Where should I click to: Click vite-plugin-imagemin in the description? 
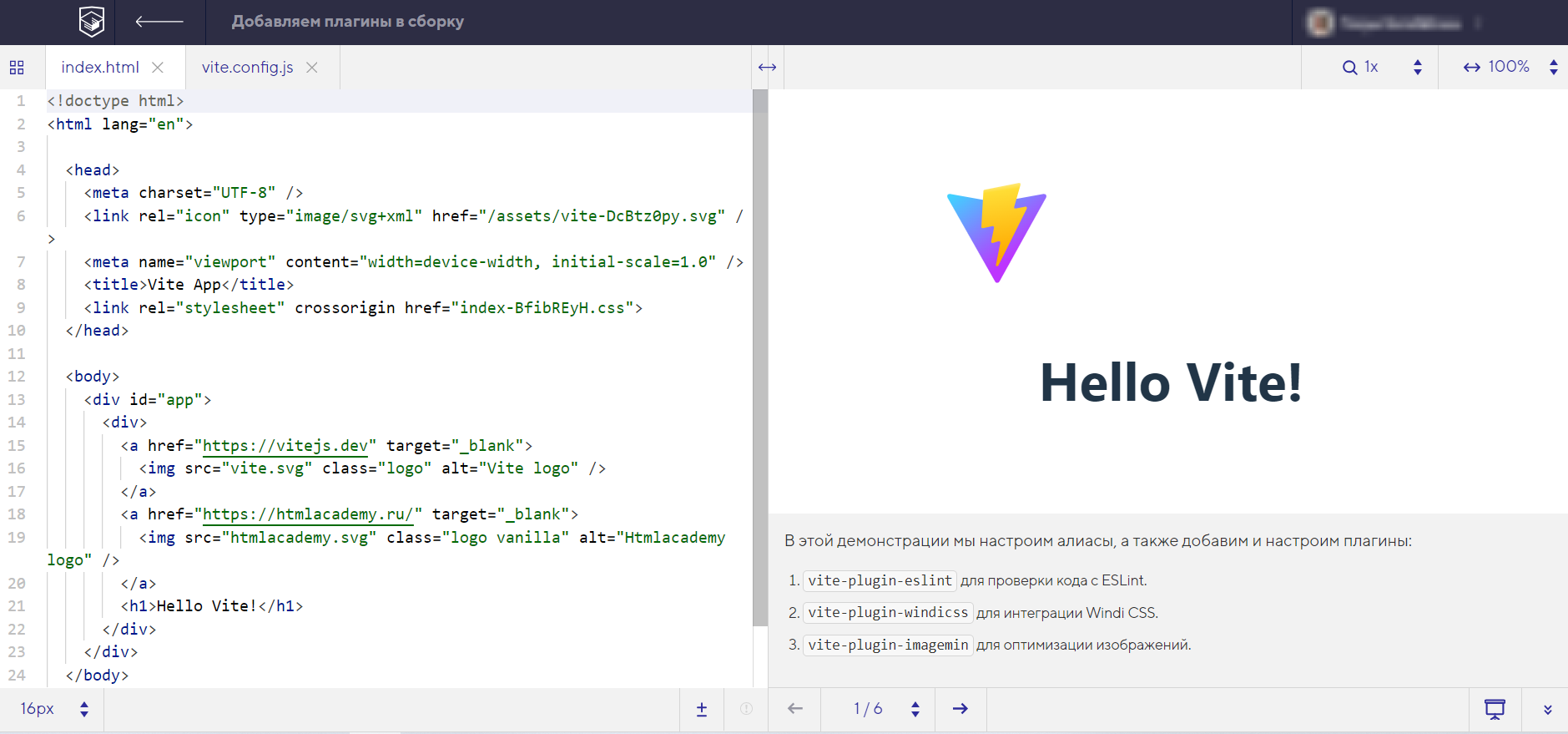[888, 645]
